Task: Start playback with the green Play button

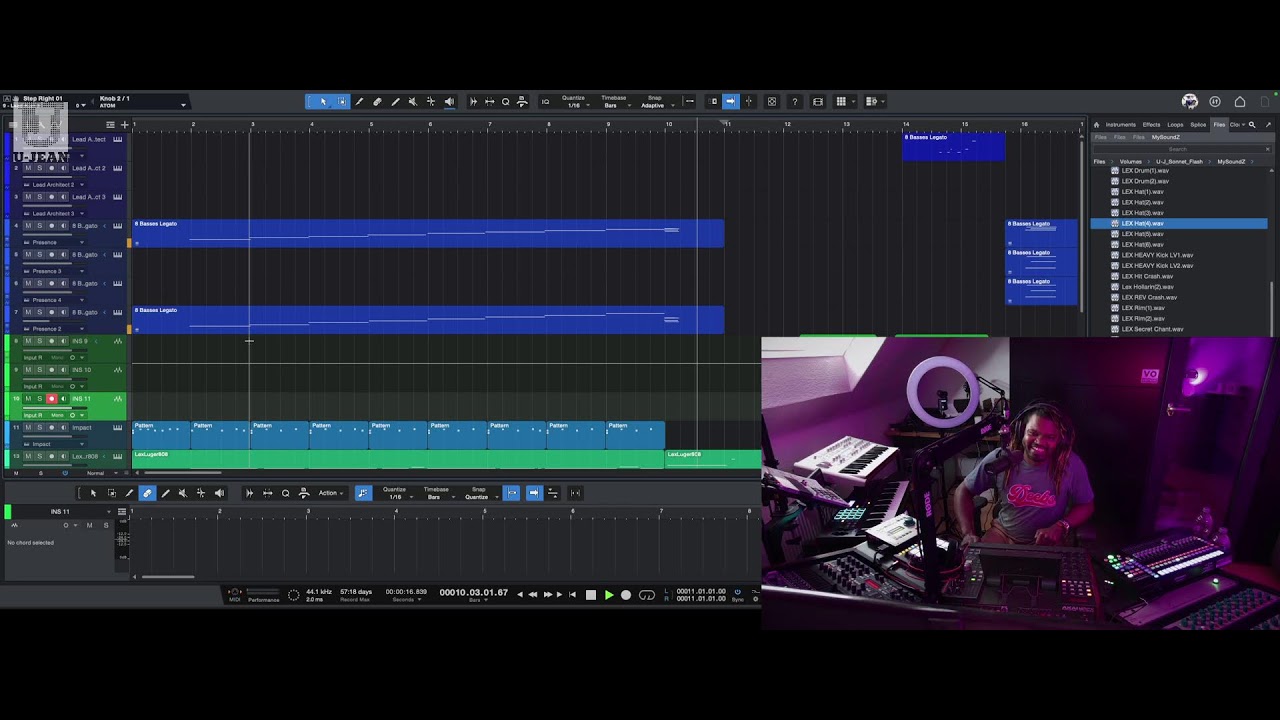Action: (x=609, y=595)
